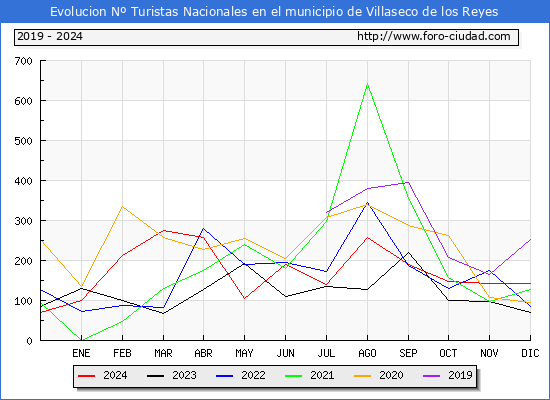Click the MAY month axis label
The height and width of the screenshot is (400, 550).
(x=244, y=353)
